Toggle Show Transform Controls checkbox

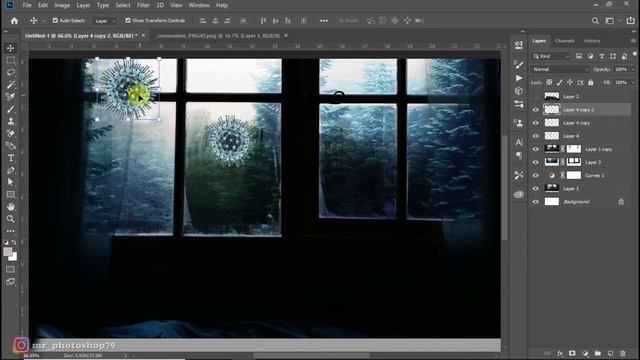[x=128, y=20]
